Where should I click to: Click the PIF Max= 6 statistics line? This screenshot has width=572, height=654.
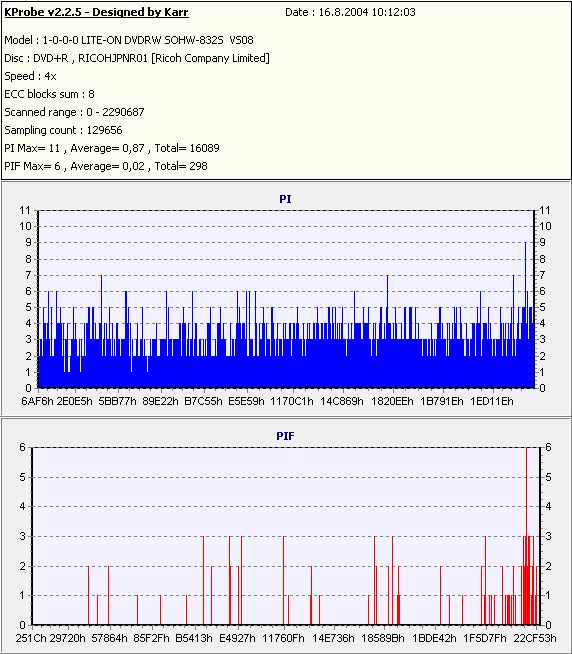106,166
